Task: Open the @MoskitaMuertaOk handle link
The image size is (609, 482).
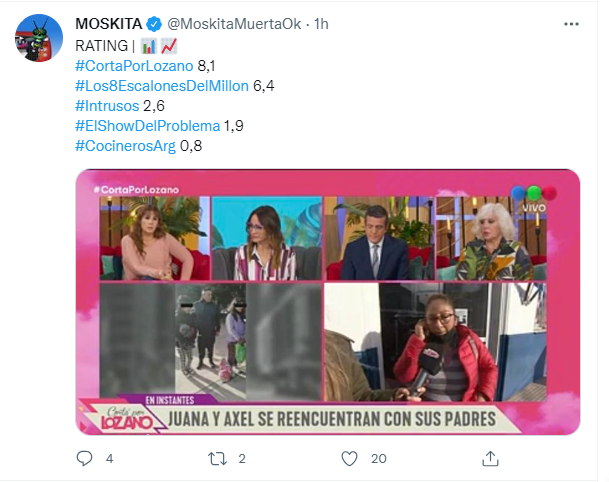Action: coord(234,24)
